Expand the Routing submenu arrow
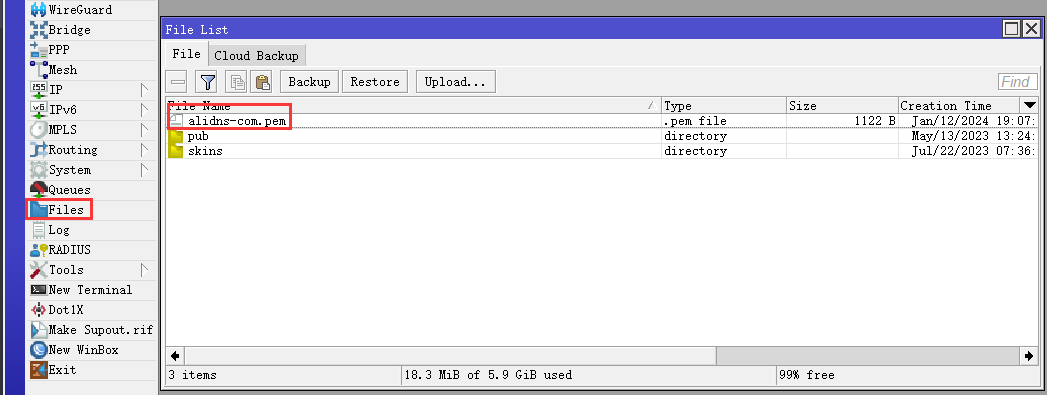The height and width of the screenshot is (395, 1047). (x=144, y=150)
